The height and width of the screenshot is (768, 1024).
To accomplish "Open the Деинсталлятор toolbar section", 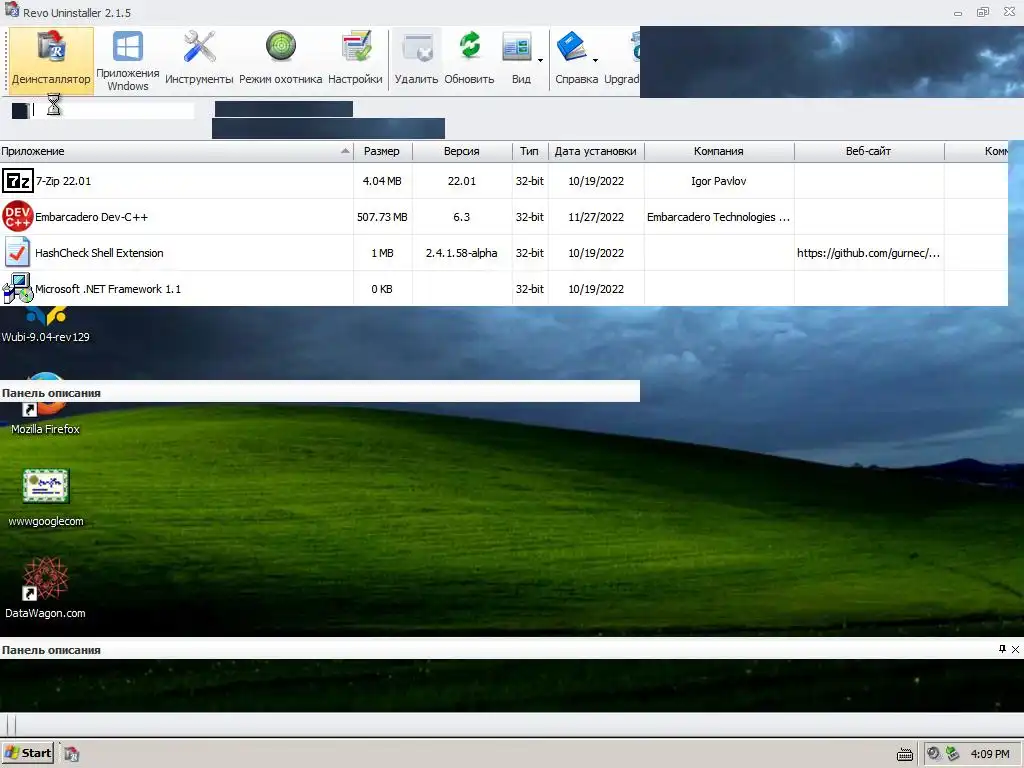I will 51,61.
